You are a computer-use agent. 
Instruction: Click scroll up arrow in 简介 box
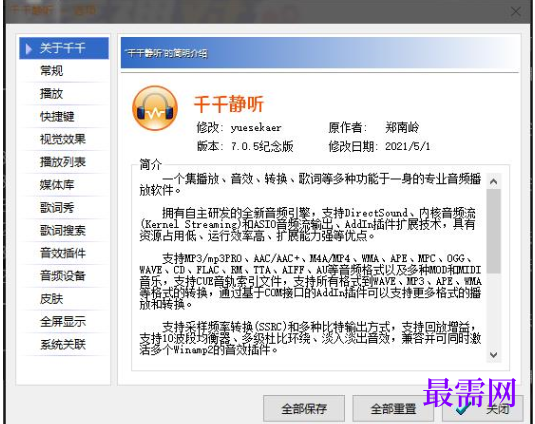pos(493,182)
